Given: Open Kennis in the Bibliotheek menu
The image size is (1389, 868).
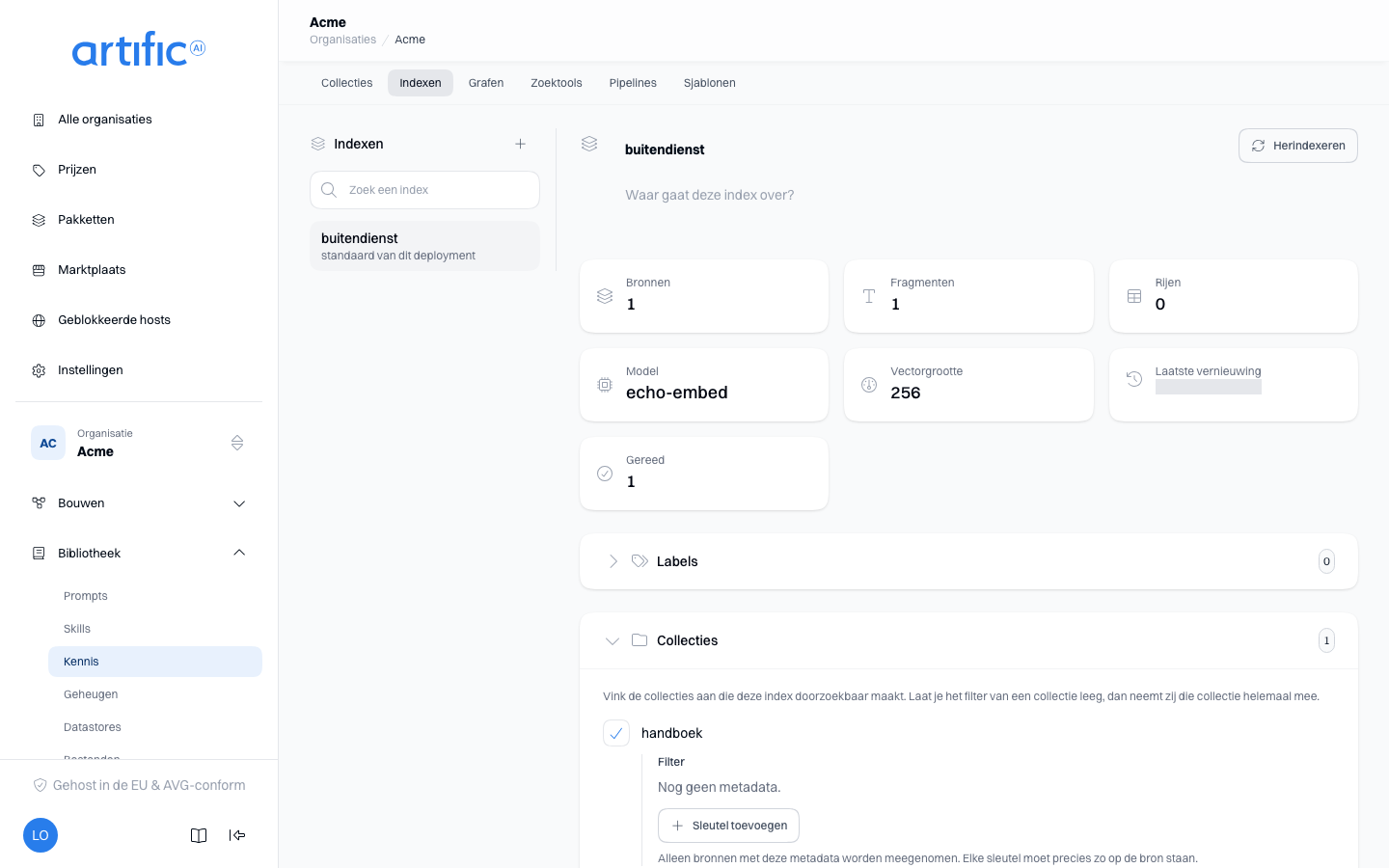Looking at the screenshot, I should coord(155,662).
